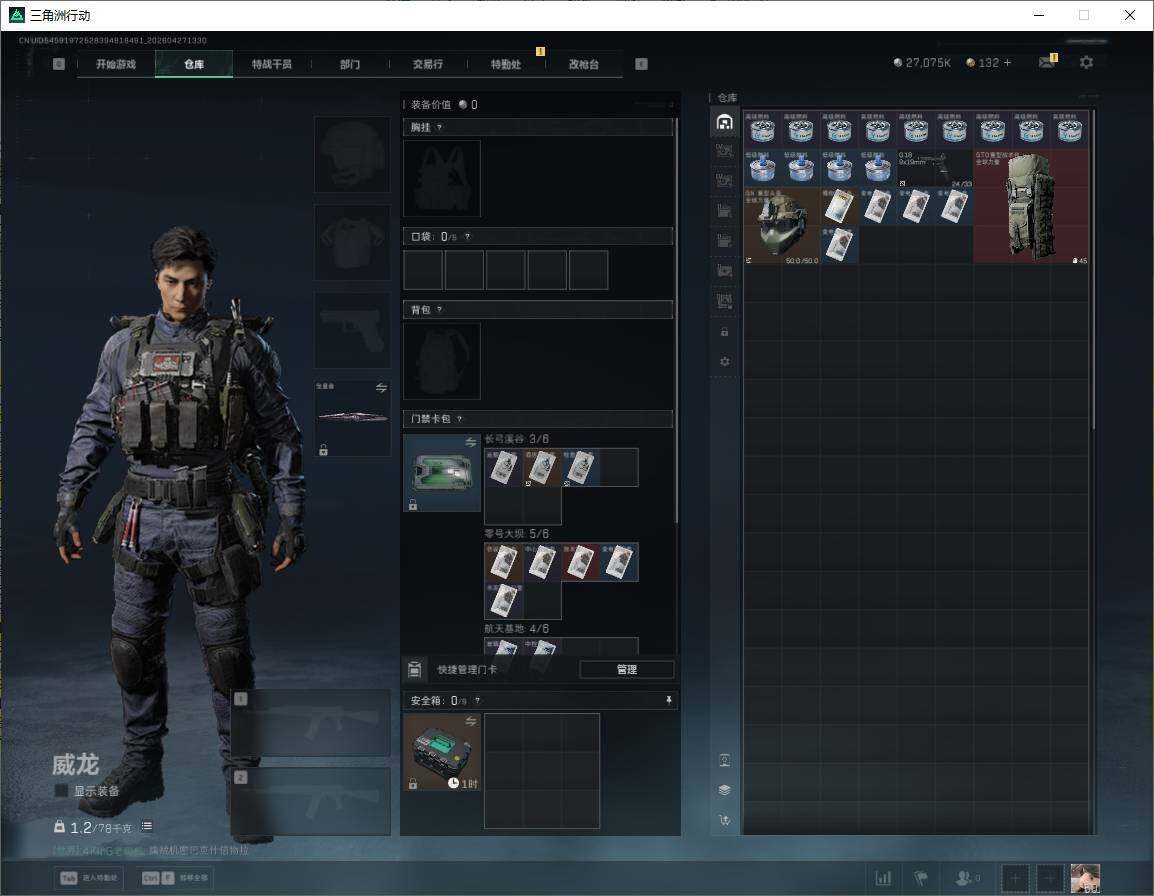
Task: Switch to the 开始游戏 tab
Action: coord(116,64)
